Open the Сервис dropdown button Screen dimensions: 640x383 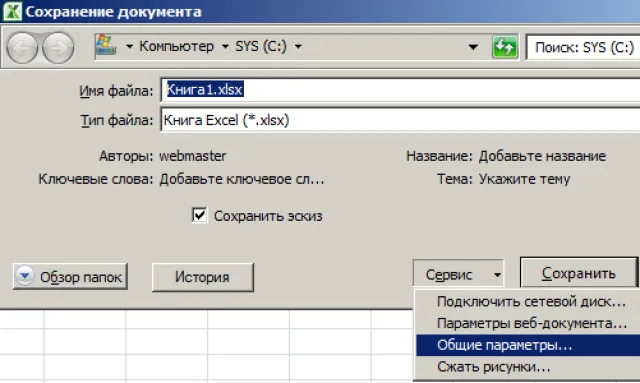tap(458, 274)
